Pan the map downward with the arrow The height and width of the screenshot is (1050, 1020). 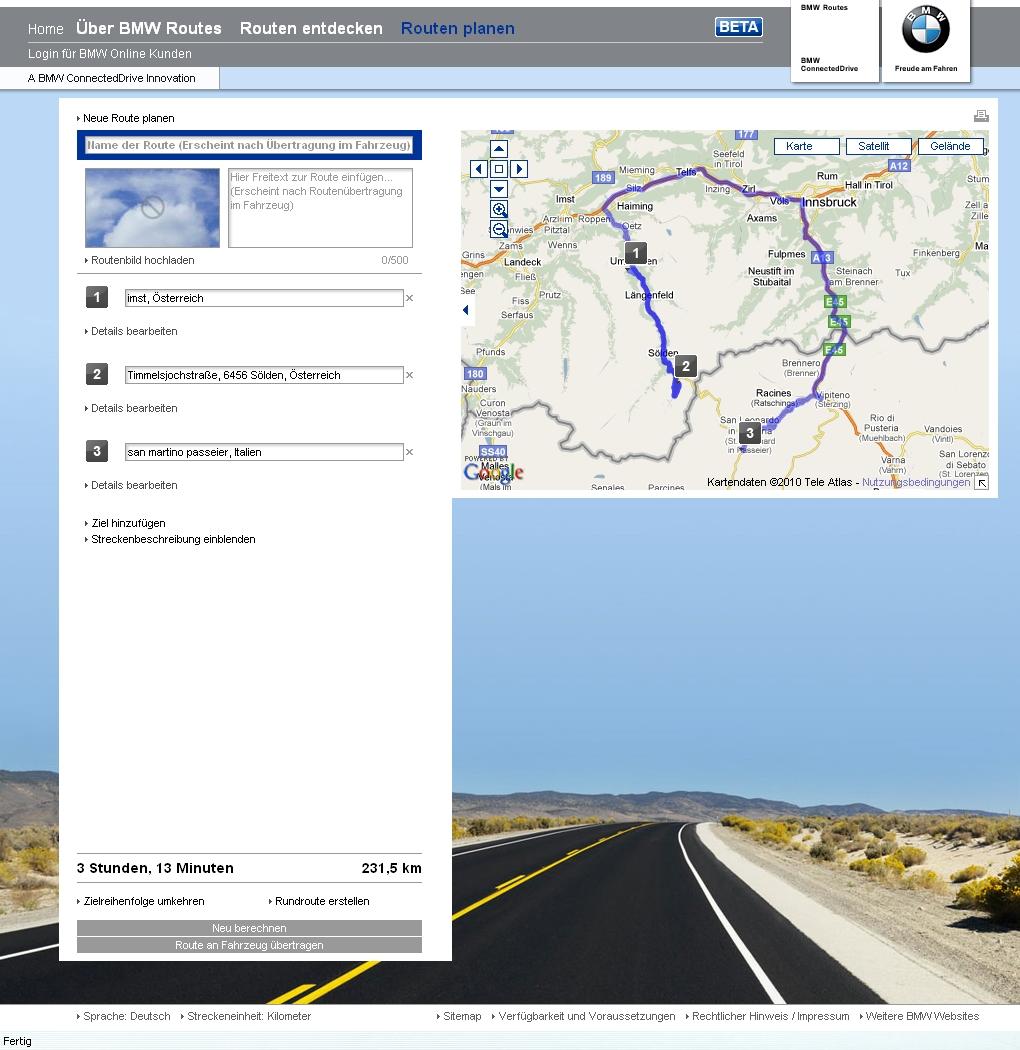pos(499,189)
